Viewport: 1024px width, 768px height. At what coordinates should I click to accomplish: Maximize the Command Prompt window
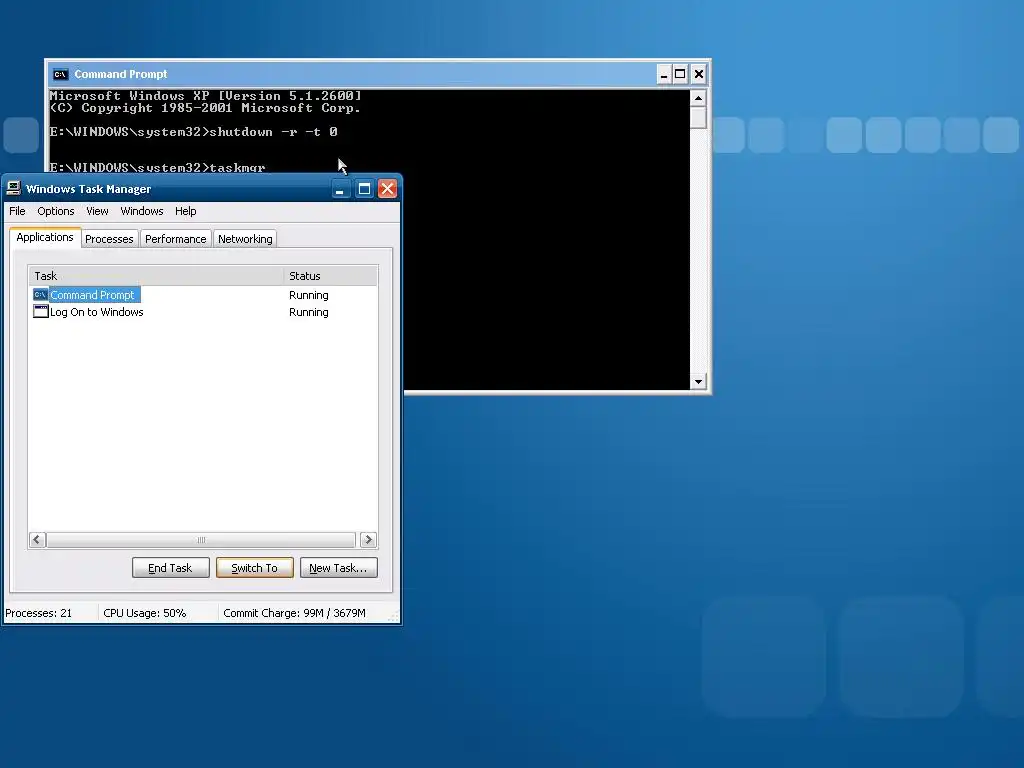point(680,74)
